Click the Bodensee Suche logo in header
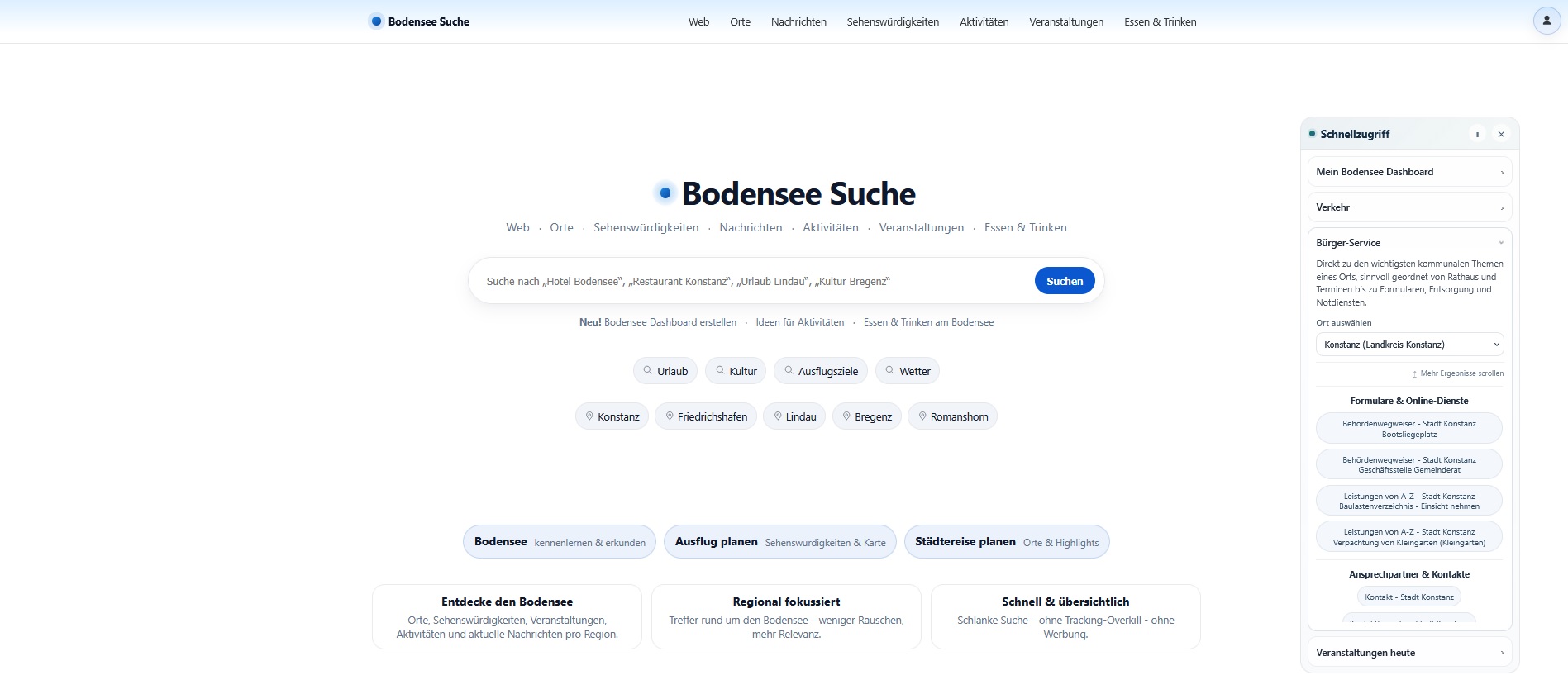Screen dimensions: 1568x699 (419, 21)
